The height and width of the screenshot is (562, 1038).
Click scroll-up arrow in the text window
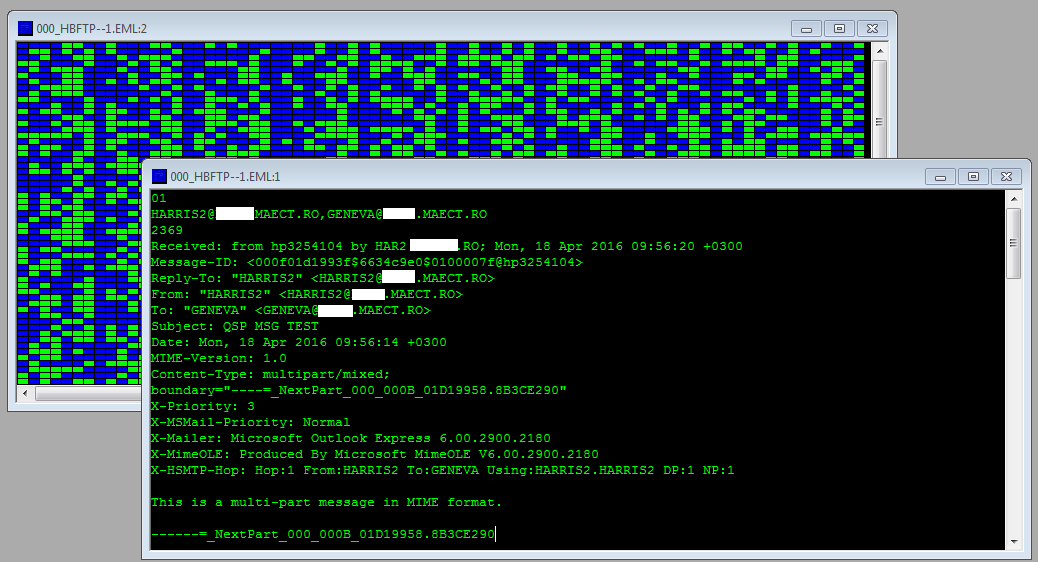pyautogui.click(x=1013, y=198)
